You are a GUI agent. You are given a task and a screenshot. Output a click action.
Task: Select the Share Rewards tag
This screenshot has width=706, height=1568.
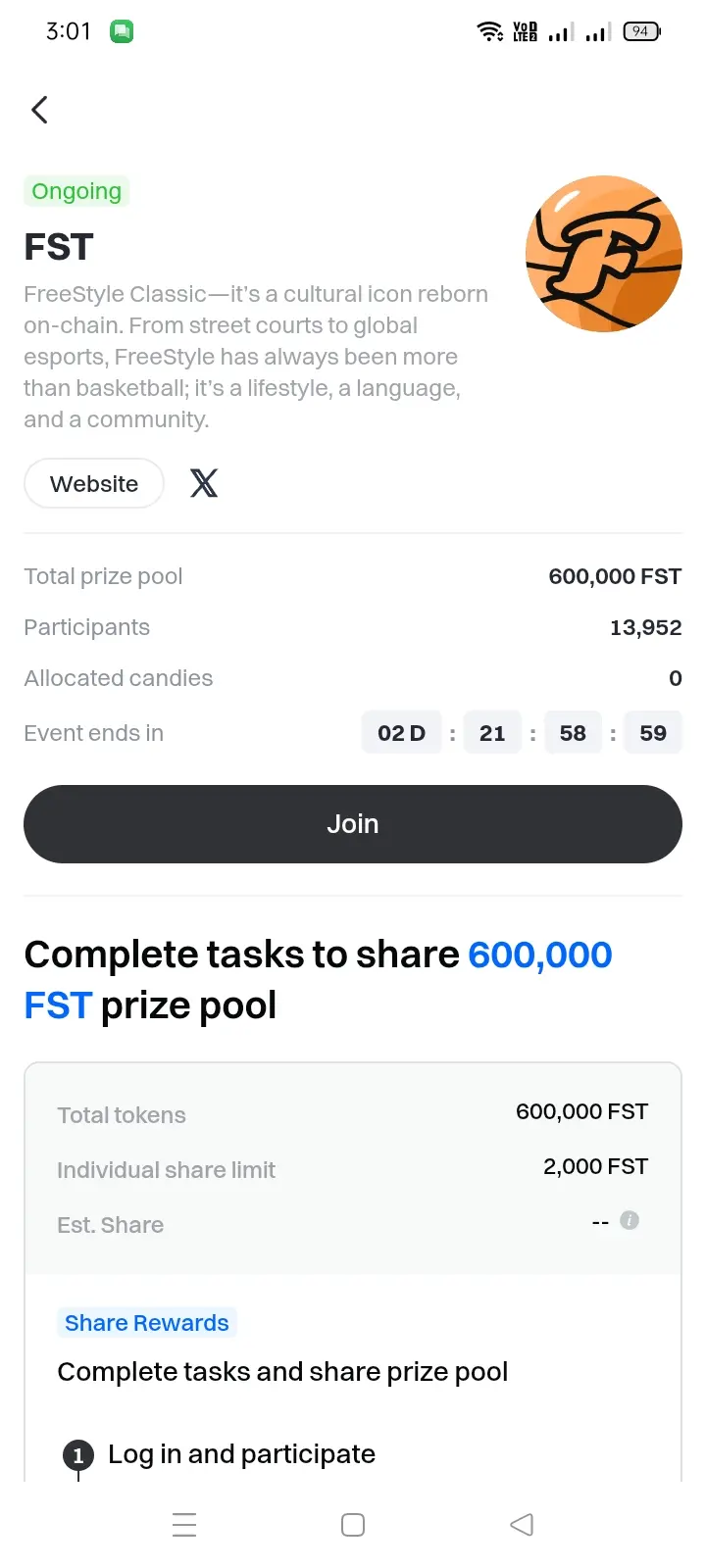coord(147,1323)
